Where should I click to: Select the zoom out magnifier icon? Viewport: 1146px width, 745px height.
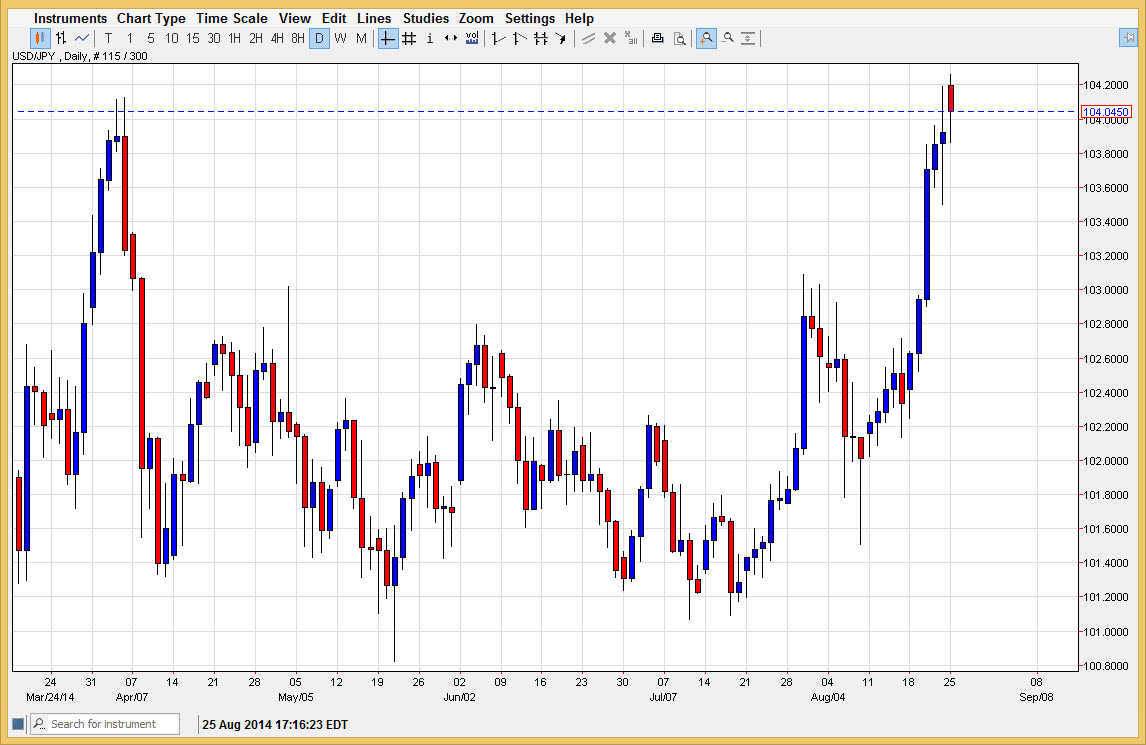point(728,38)
